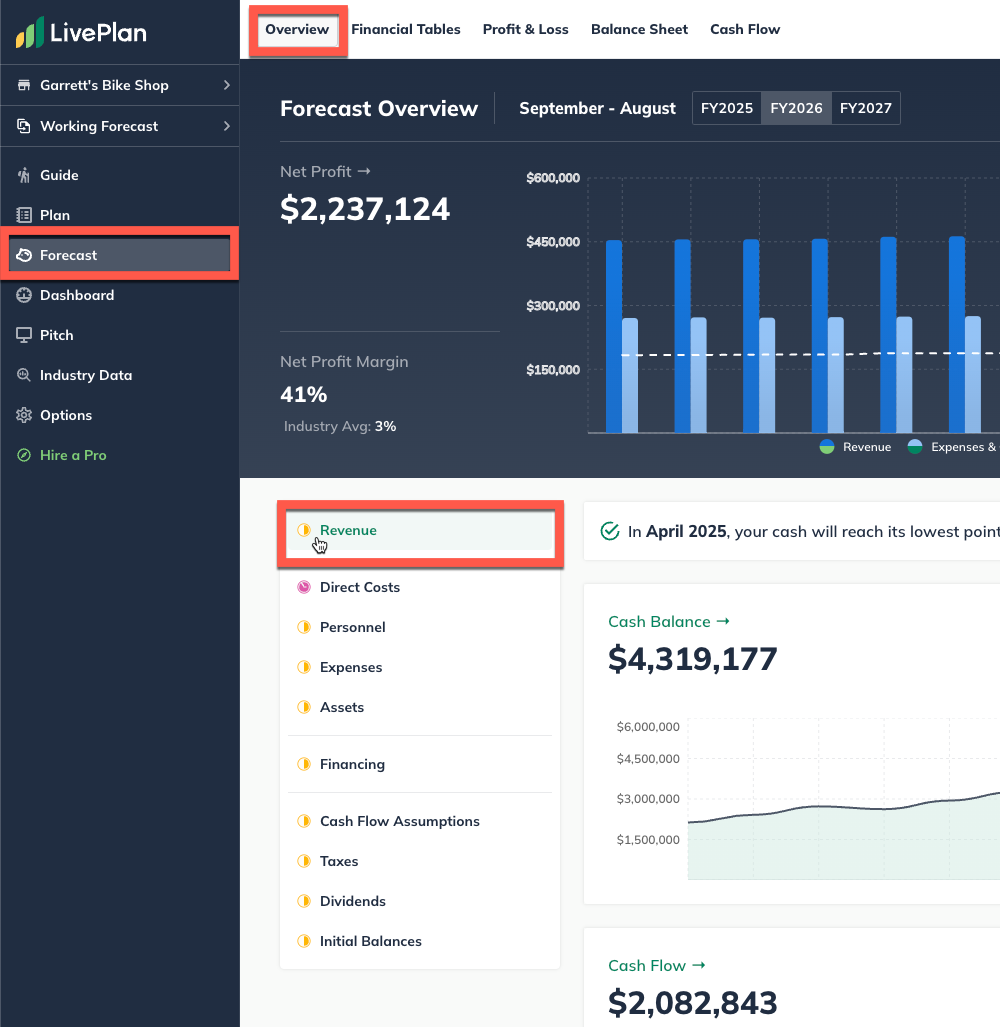Click the gauge icon beside Dashboard
The image size is (1000, 1027).
click(x=24, y=295)
